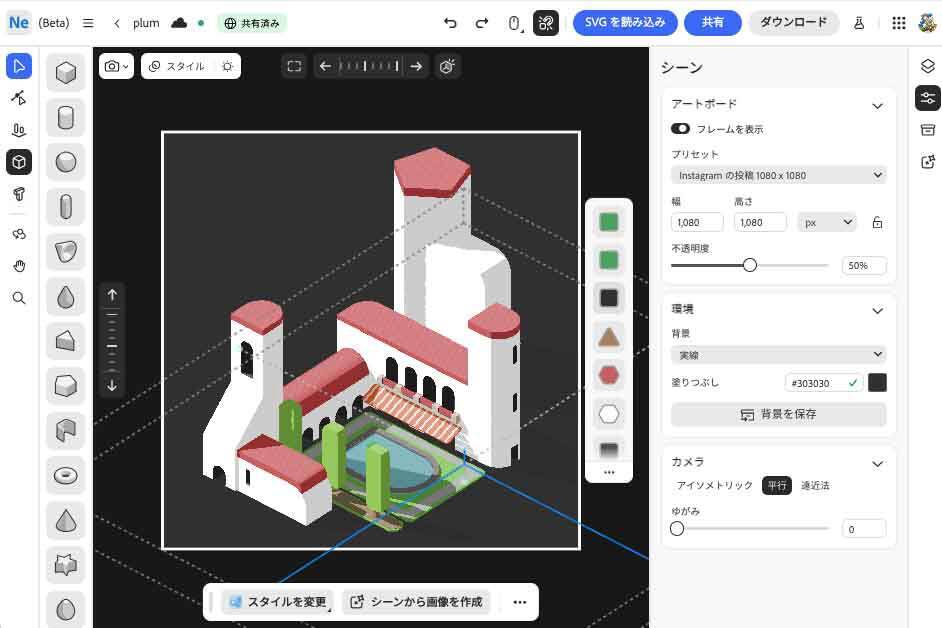Select アイソメトリック camera mode
Screen dimensions: 942x628
[x=714, y=485]
